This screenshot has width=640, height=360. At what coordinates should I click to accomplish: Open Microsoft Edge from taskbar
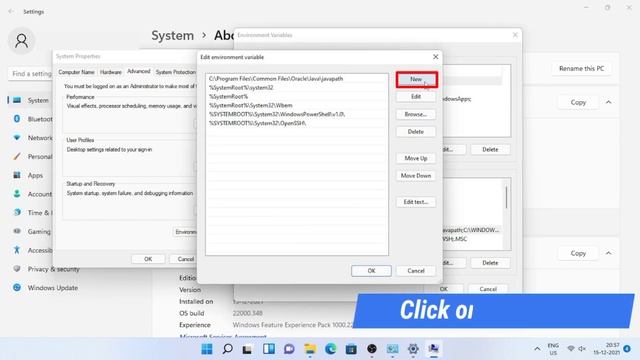[x=331, y=349]
